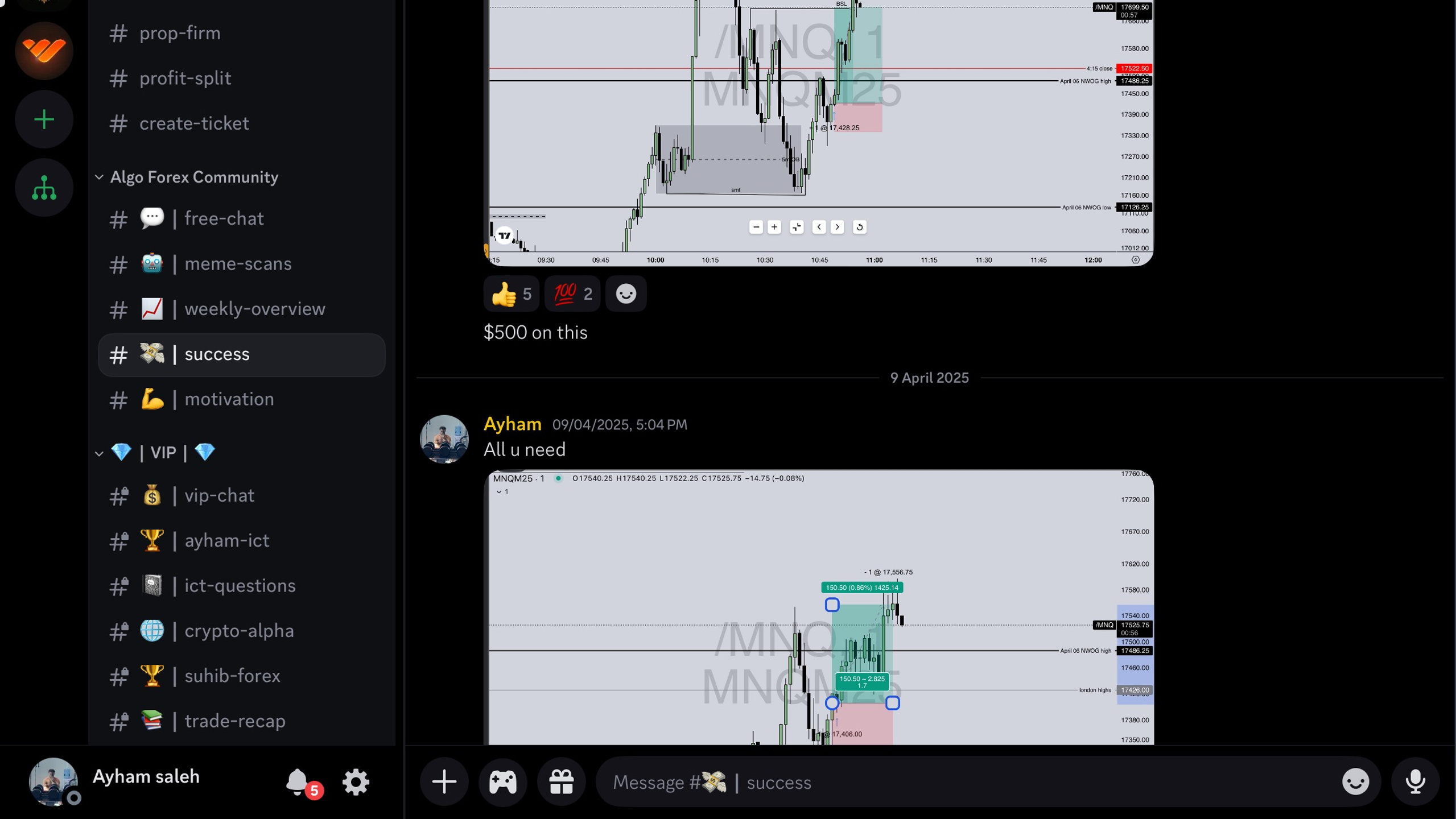Select the success channel
The image size is (1456, 819).
tap(242, 354)
